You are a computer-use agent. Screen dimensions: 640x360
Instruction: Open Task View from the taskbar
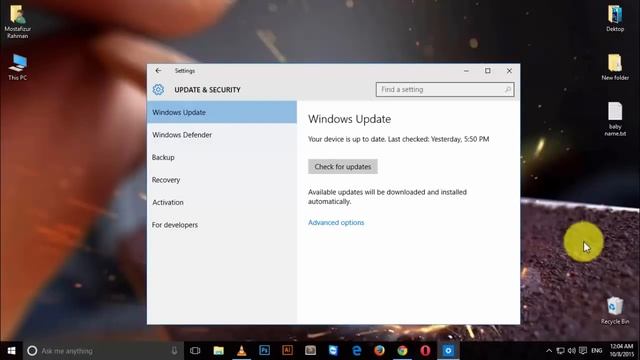pos(195,351)
